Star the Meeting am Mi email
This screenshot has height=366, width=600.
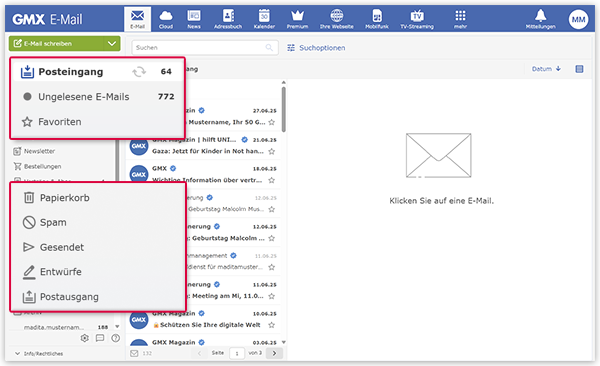pos(272,296)
